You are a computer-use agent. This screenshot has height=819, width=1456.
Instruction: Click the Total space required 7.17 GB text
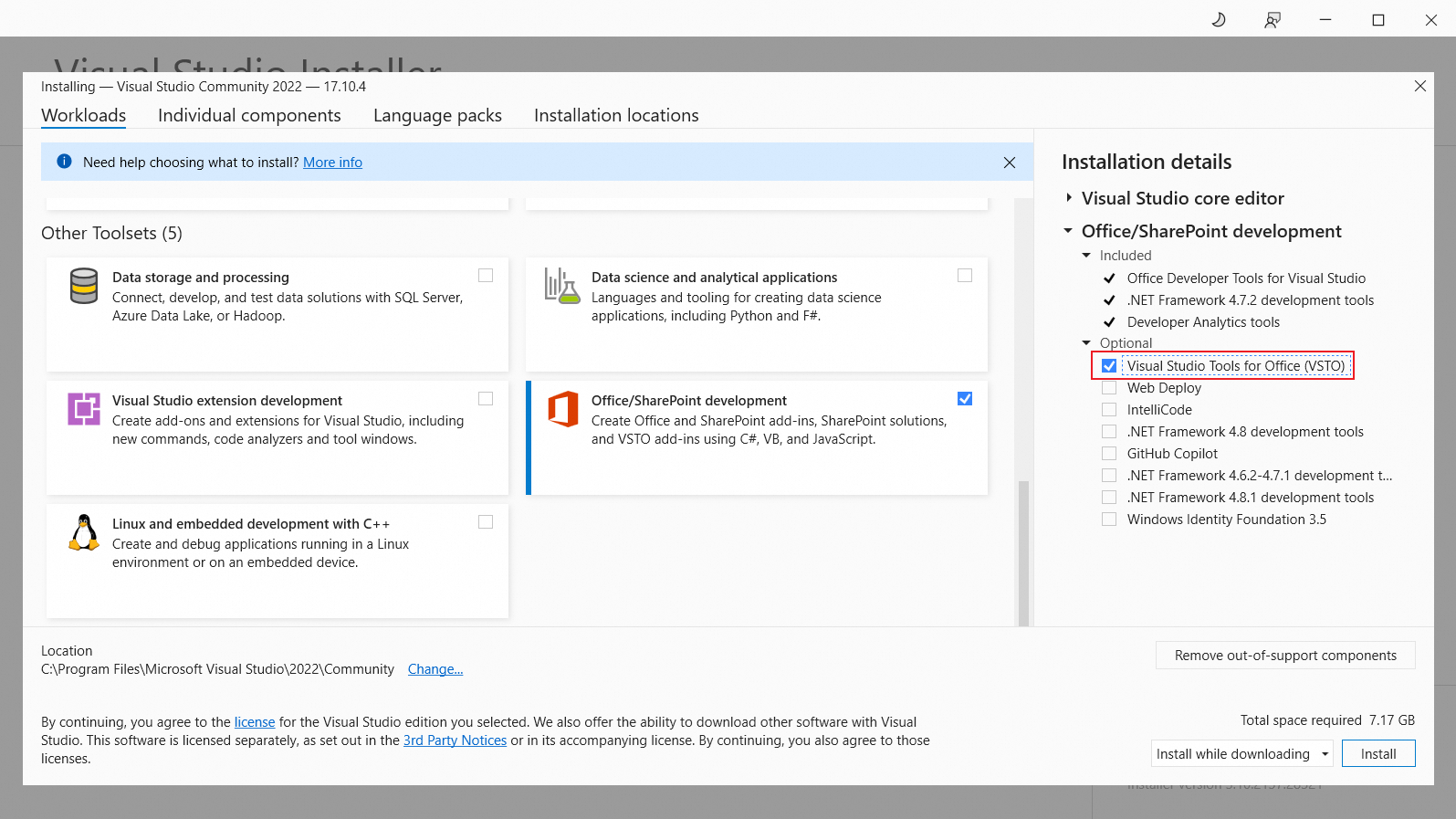coord(1327,720)
